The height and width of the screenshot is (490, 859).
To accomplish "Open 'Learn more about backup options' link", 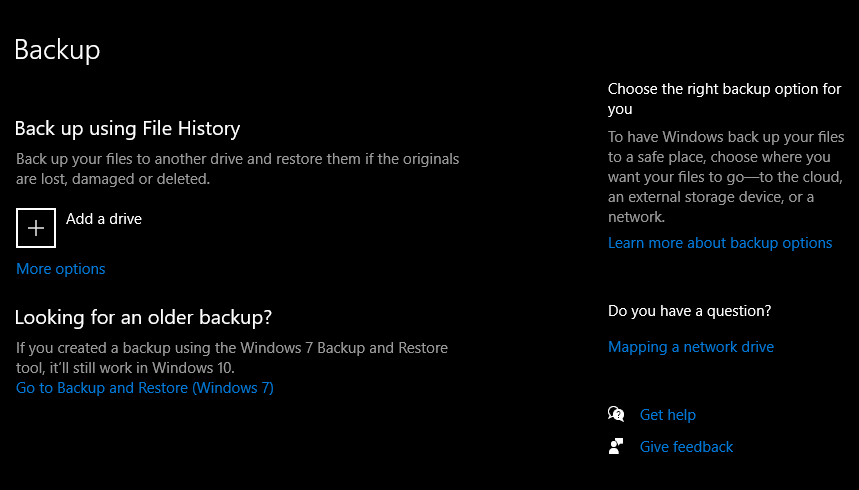I will (720, 243).
